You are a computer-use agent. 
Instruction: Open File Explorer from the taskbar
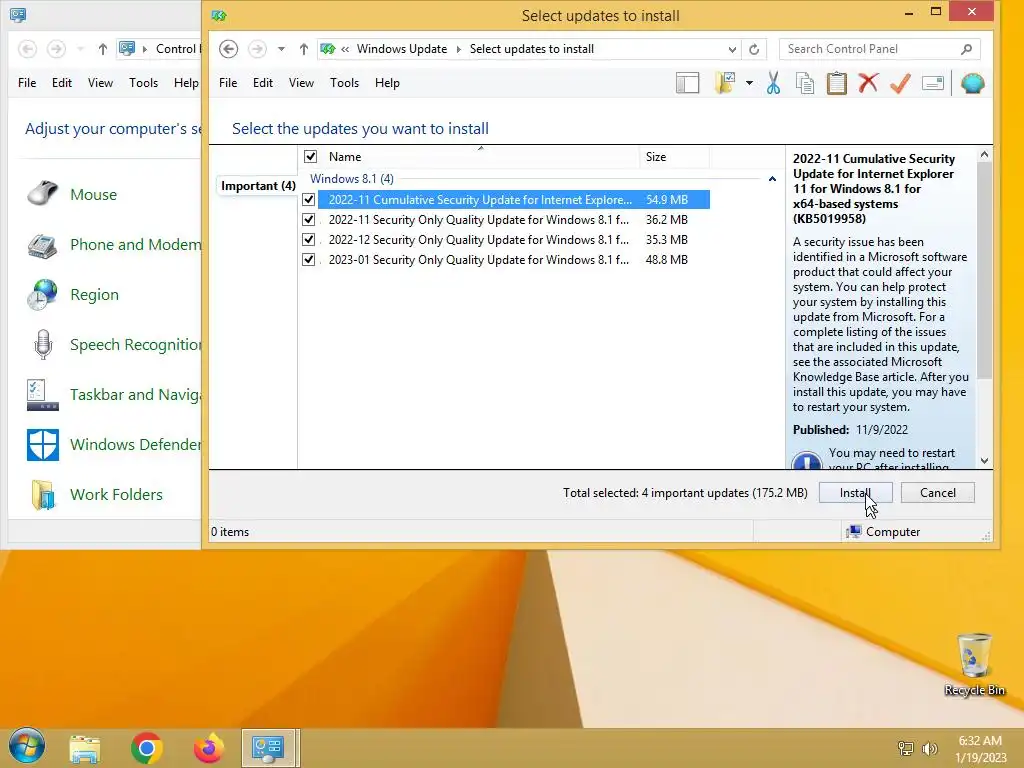pyautogui.click(x=85, y=748)
